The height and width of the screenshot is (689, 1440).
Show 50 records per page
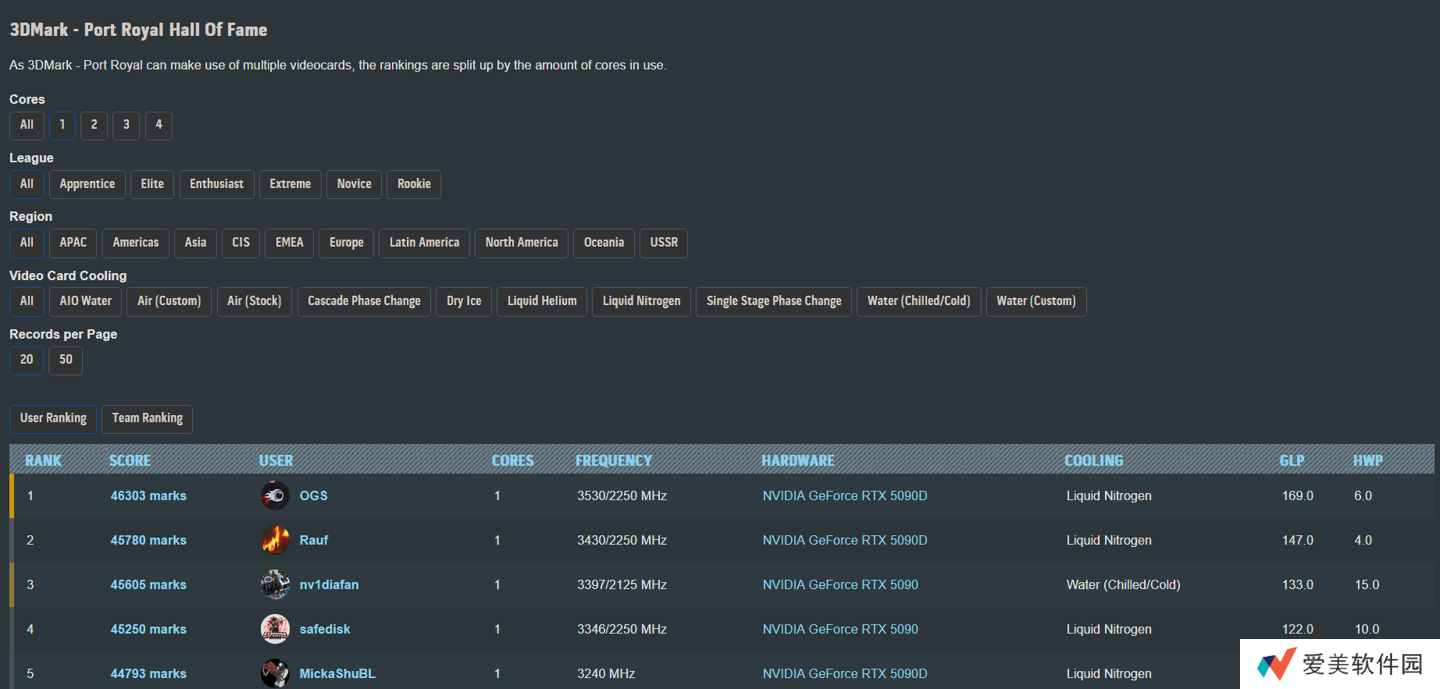click(66, 360)
